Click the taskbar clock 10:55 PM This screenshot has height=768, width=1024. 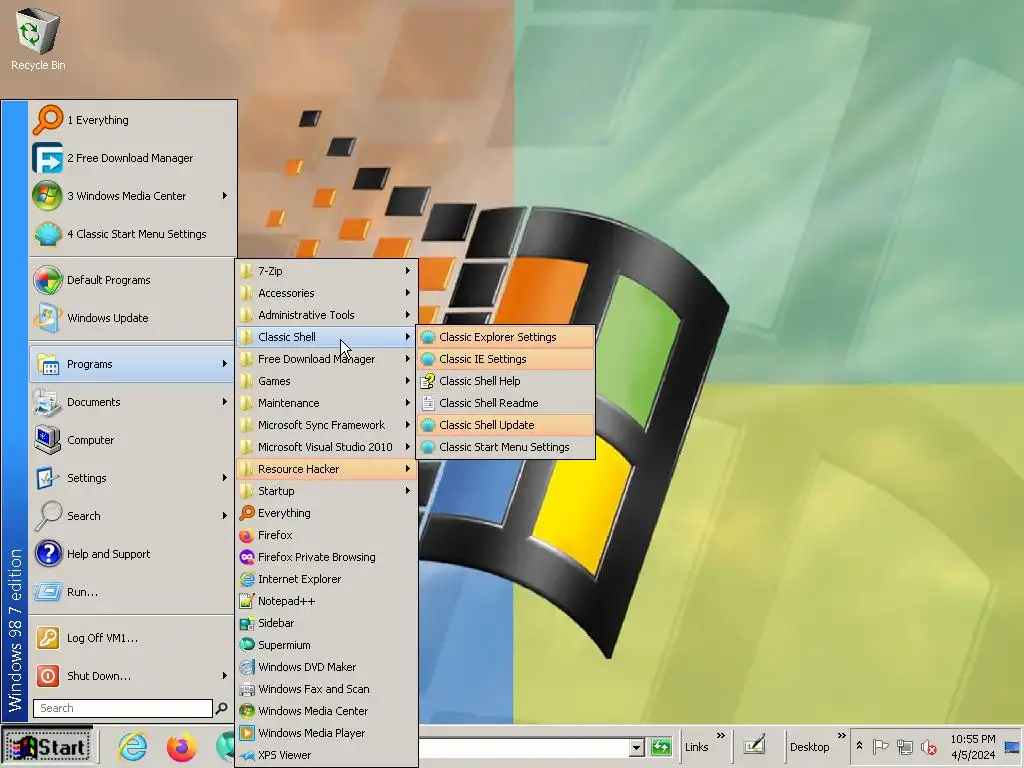(972, 739)
